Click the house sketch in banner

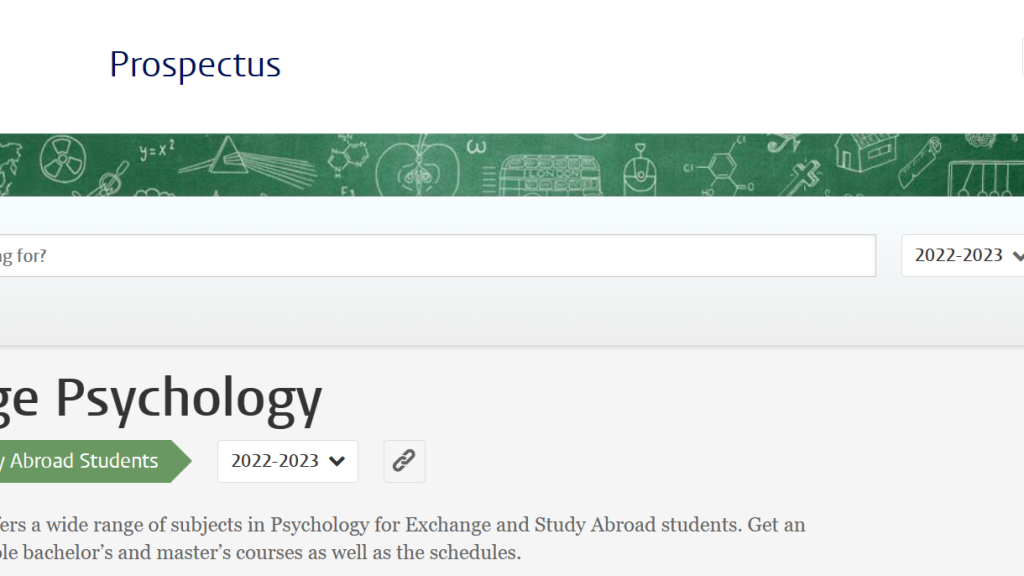click(866, 151)
